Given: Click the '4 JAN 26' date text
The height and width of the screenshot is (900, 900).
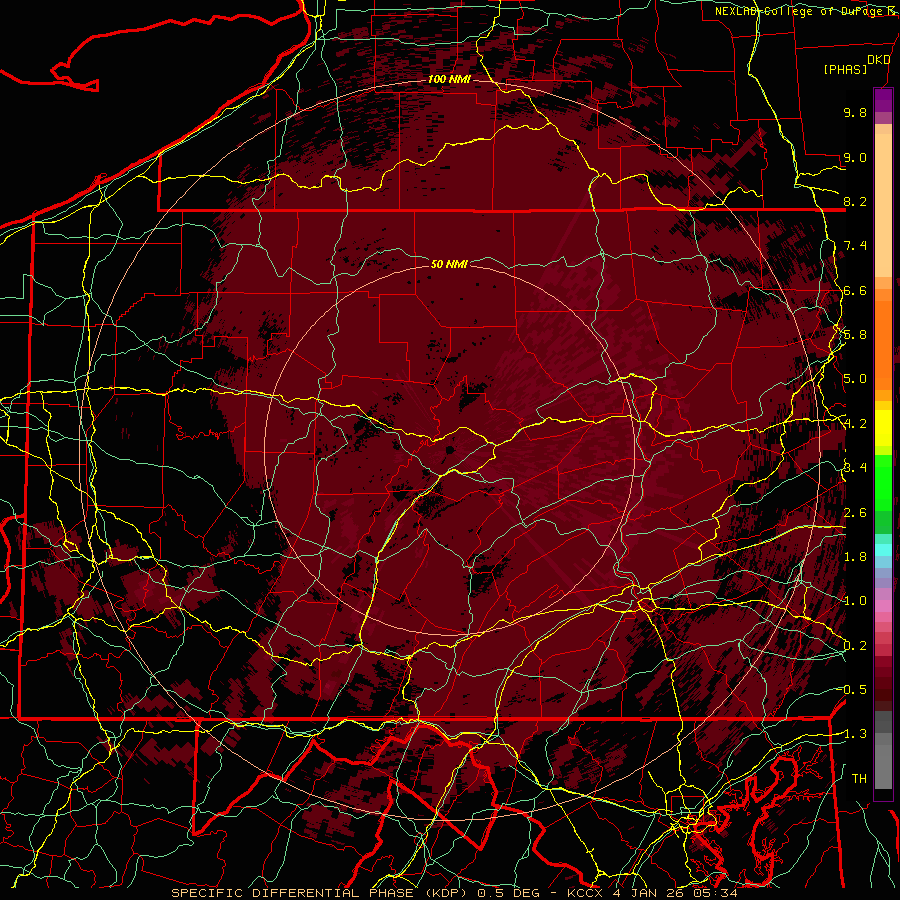Looking at the screenshot, I should [648, 893].
